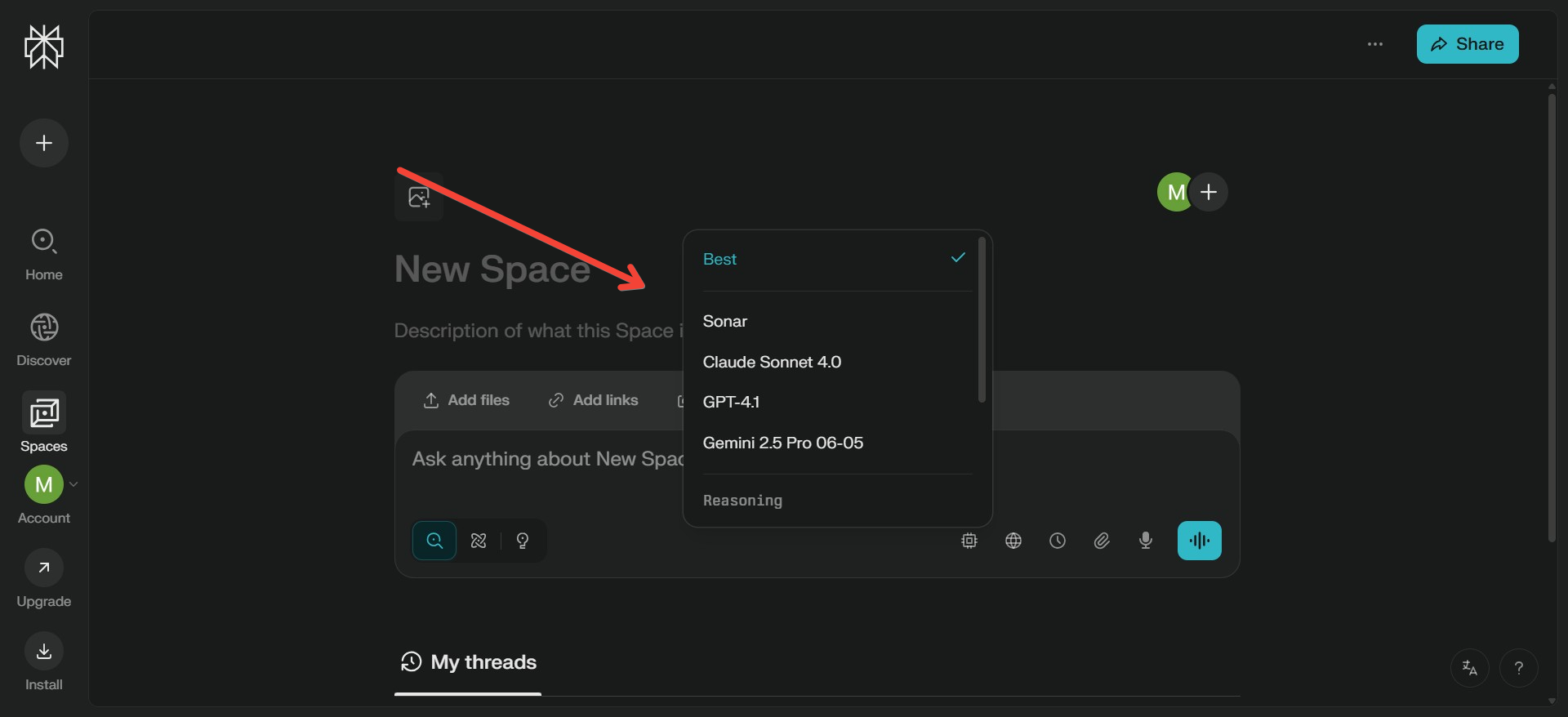The image size is (1568, 717).
Task: Open the language translate button
Action: pos(1470,668)
